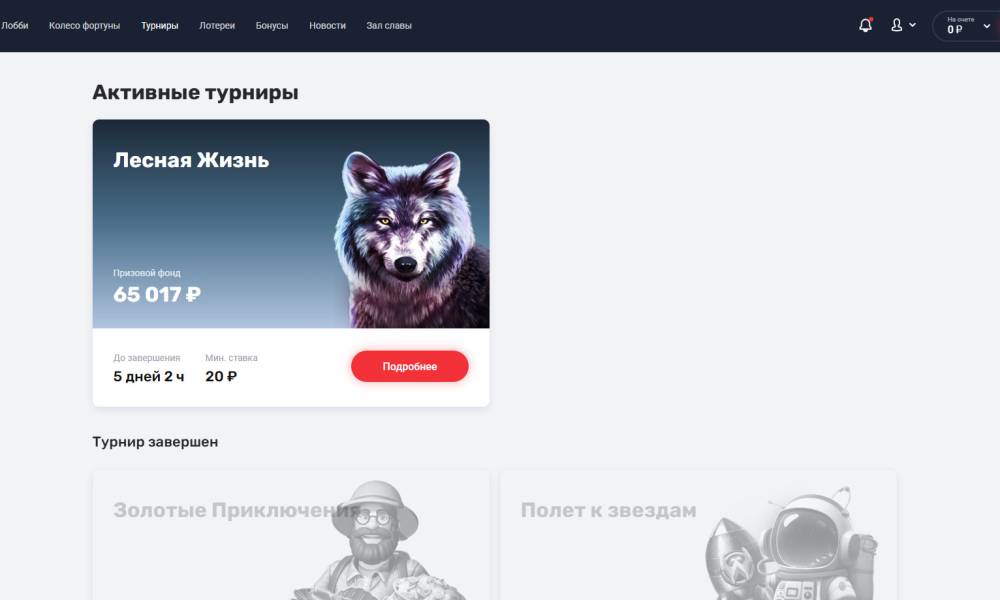Open the notifications bell icon
1000x600 pixels.
click(x=865, y=26)
